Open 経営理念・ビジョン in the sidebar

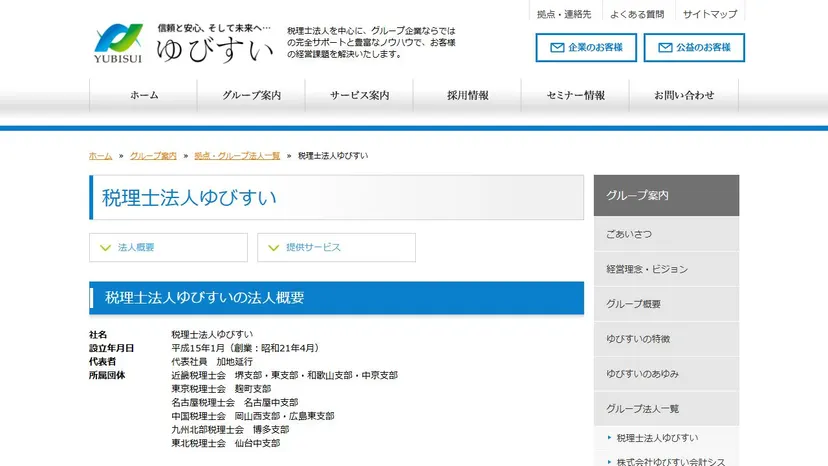[x=666, y=269]
